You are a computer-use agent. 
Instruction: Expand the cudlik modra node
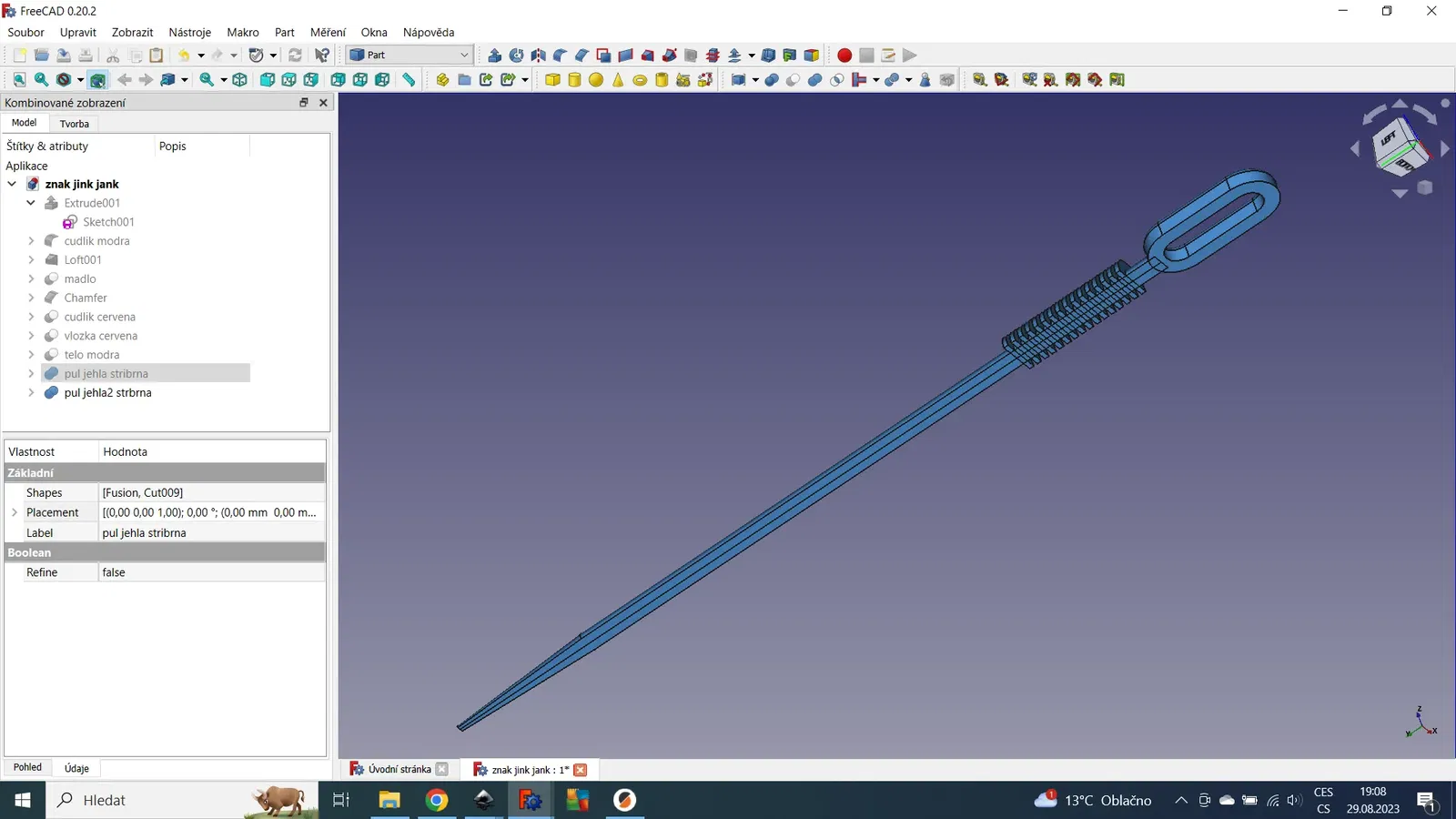(x=31, y=241)
